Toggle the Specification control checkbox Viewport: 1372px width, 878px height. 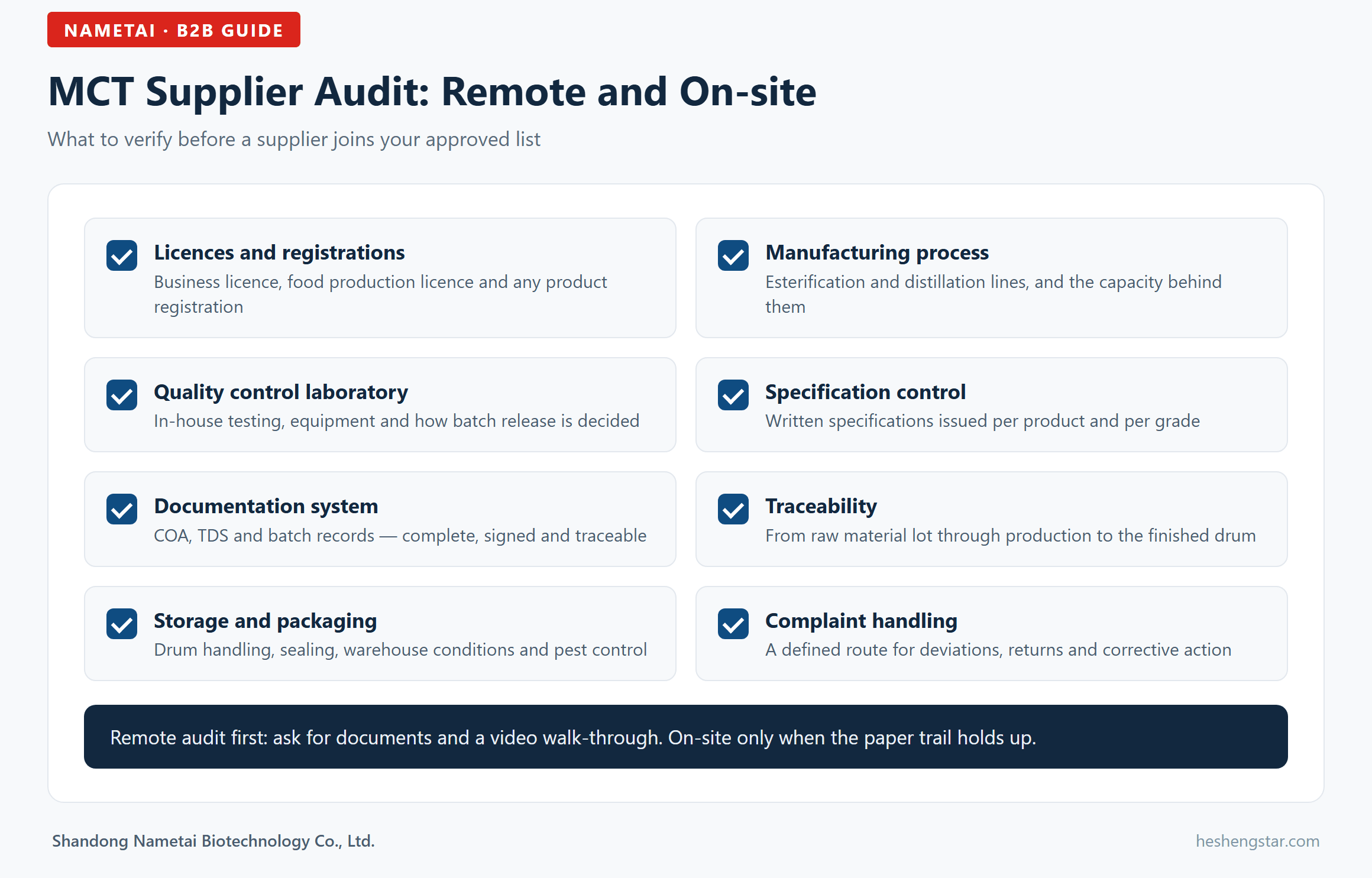(733, 395)
